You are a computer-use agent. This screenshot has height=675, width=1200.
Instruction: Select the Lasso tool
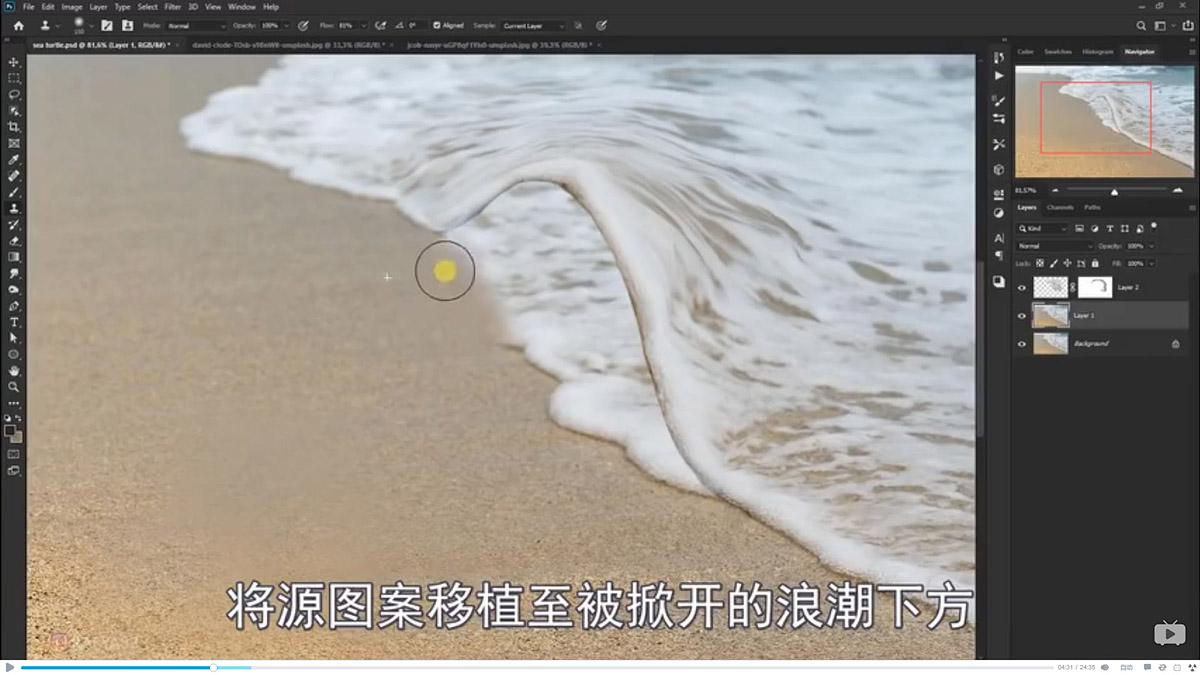tap(14, 94)
